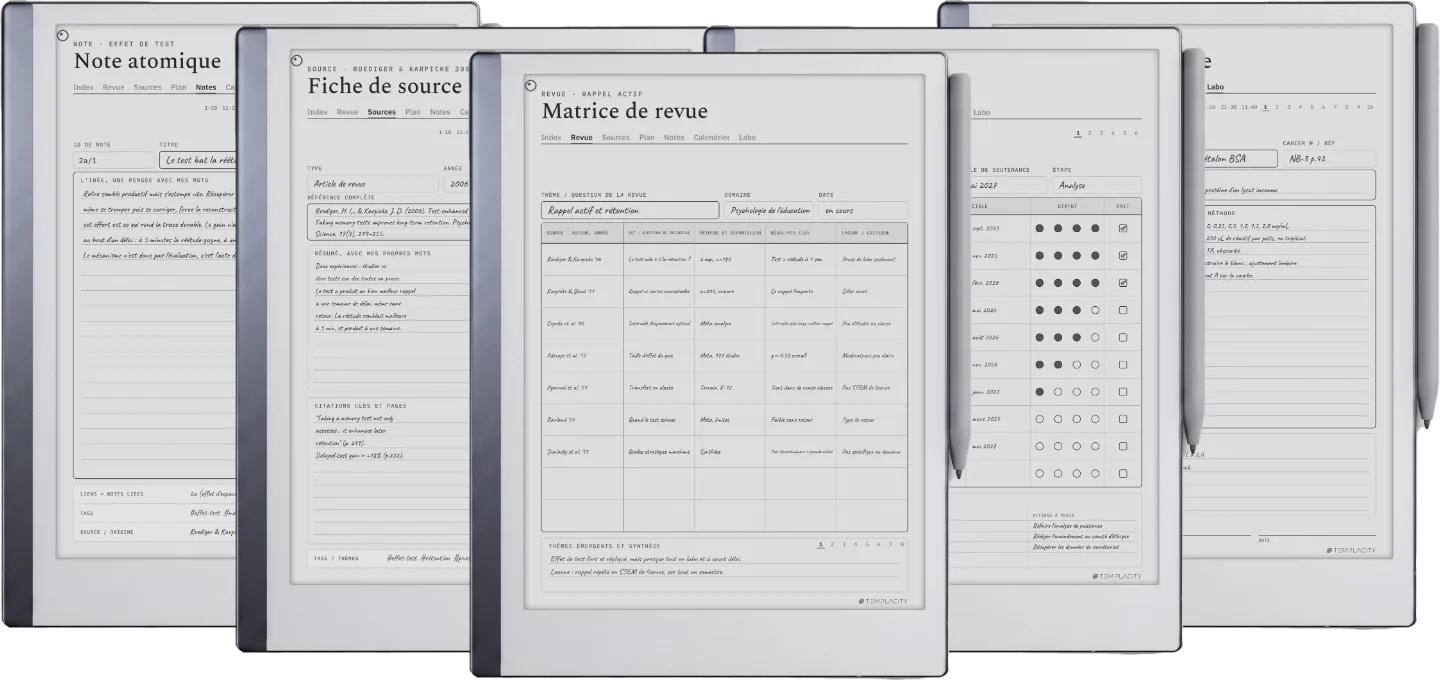Click the Type field 'Article de revue'
The image size is (1440, 681).
point(373,184)
